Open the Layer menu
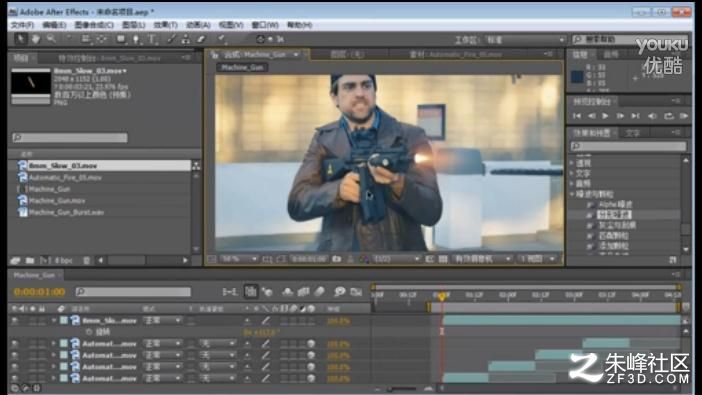This screenshot has height=395, width=702. [133, 25]
